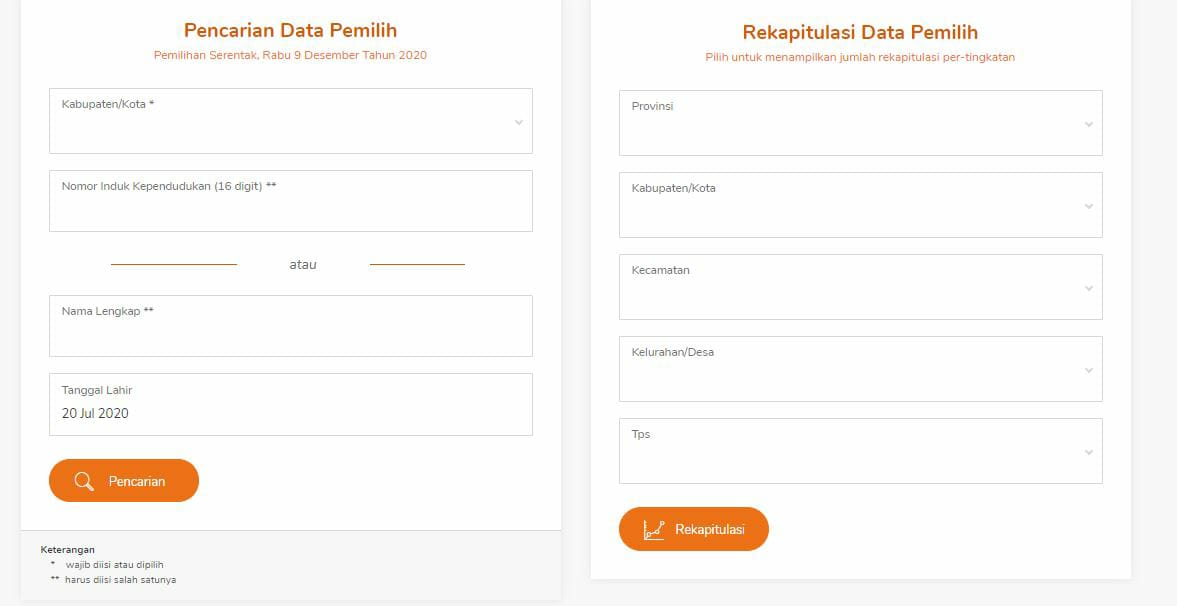The width and height of the screenshot is (1177, 606).
Task: Click the chevron arrow in the left Kabupaten/Kota field
Action: click(519, 122)
